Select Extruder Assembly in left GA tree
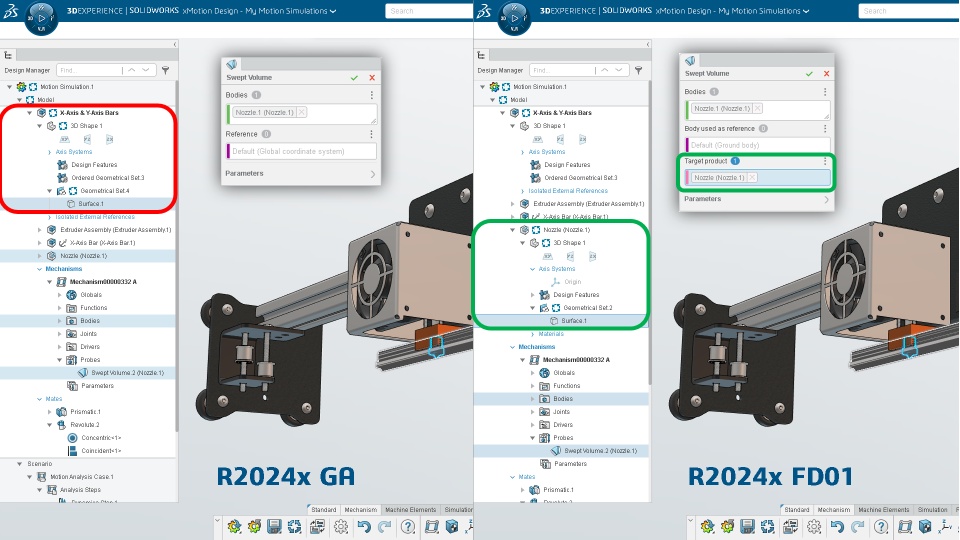Image resolution: width=960 pixels, height=540 pixels. click(x=116, y=230)
